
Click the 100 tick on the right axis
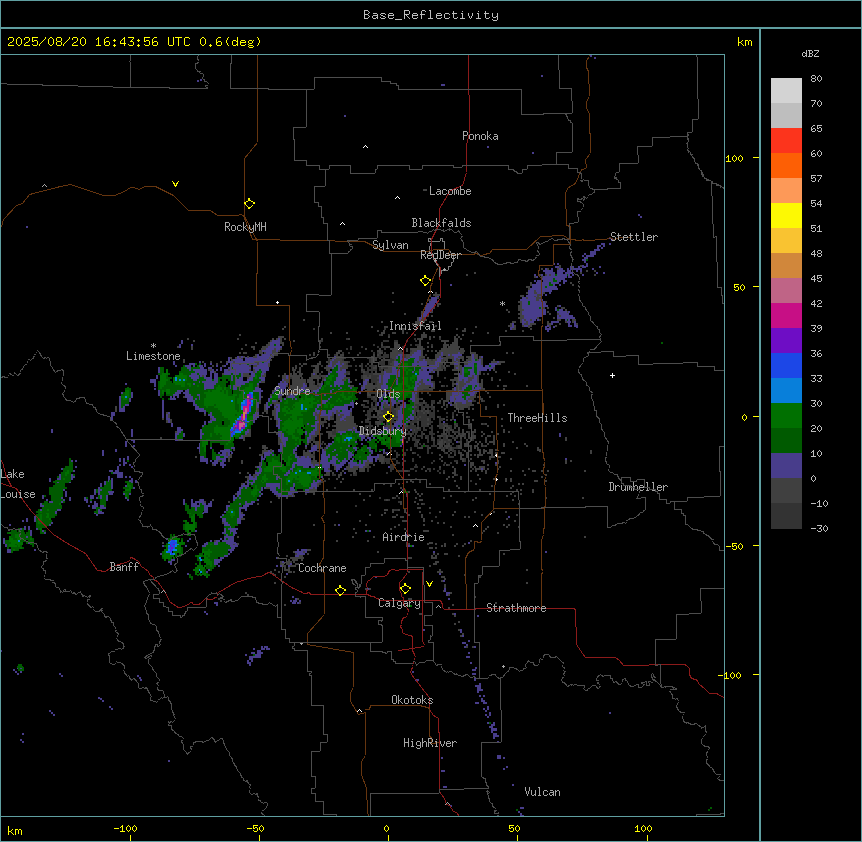[734, 158]
